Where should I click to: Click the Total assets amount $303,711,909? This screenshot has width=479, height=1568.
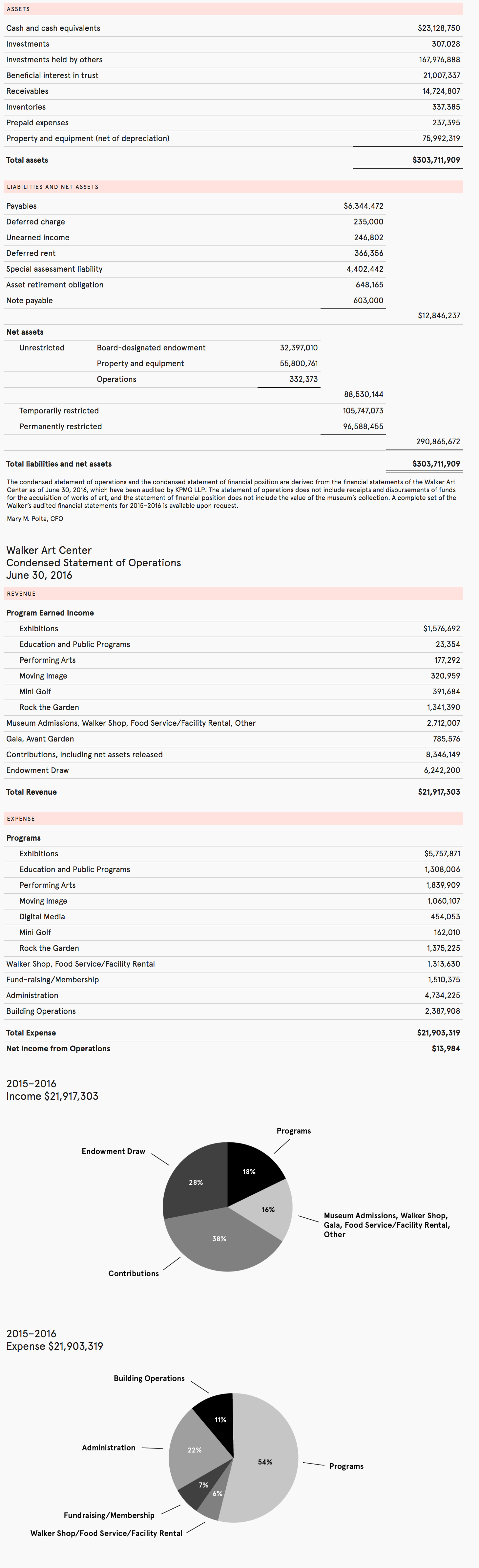click(x=436, y=160)
